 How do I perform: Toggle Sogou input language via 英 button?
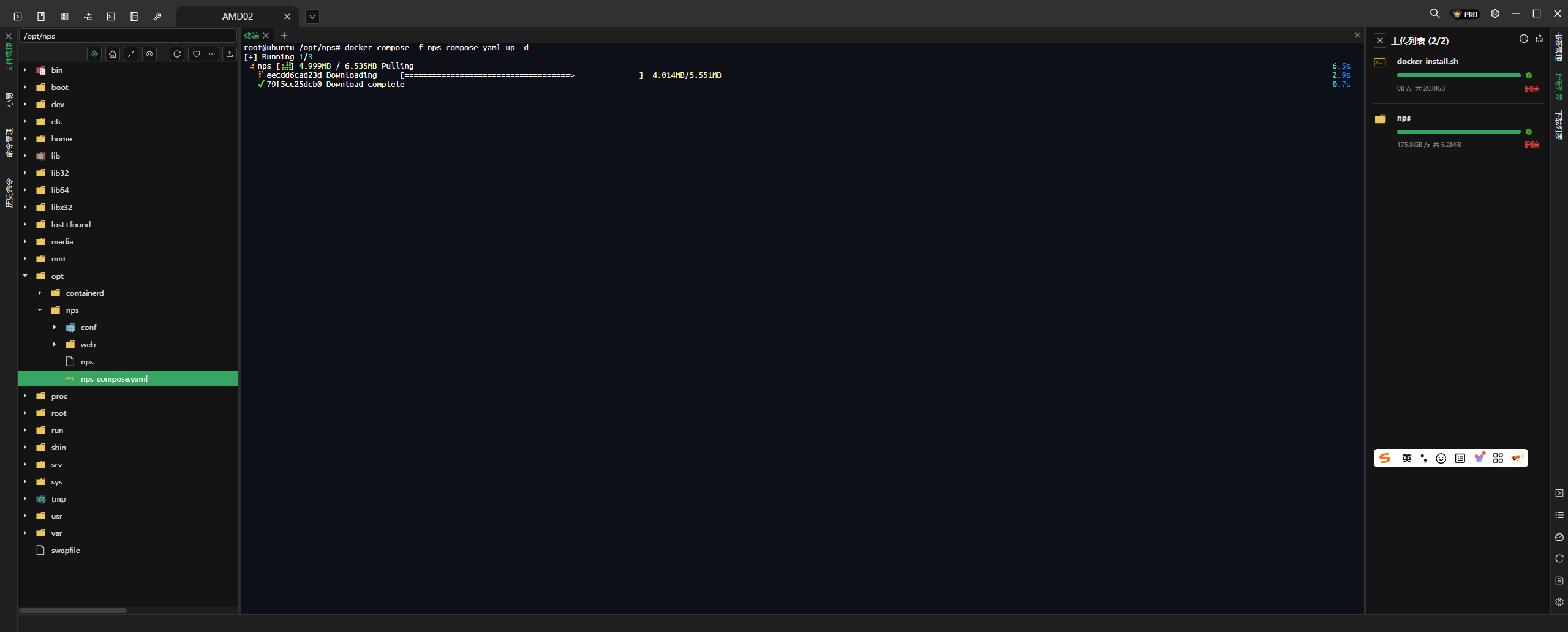click(x=1407, y=458)
